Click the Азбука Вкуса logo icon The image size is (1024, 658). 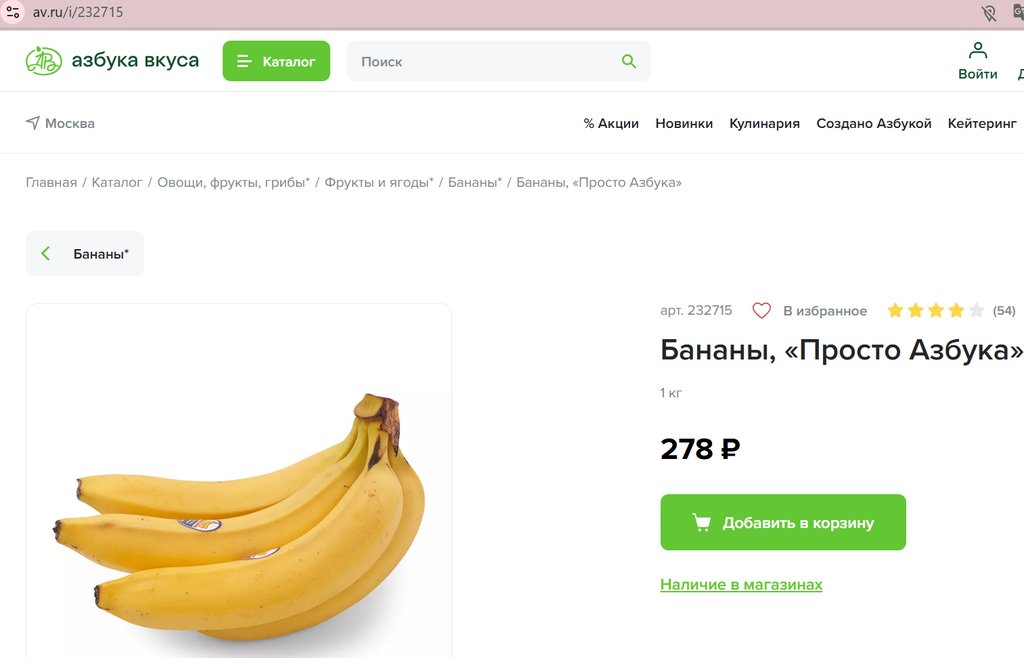point(44,61)
